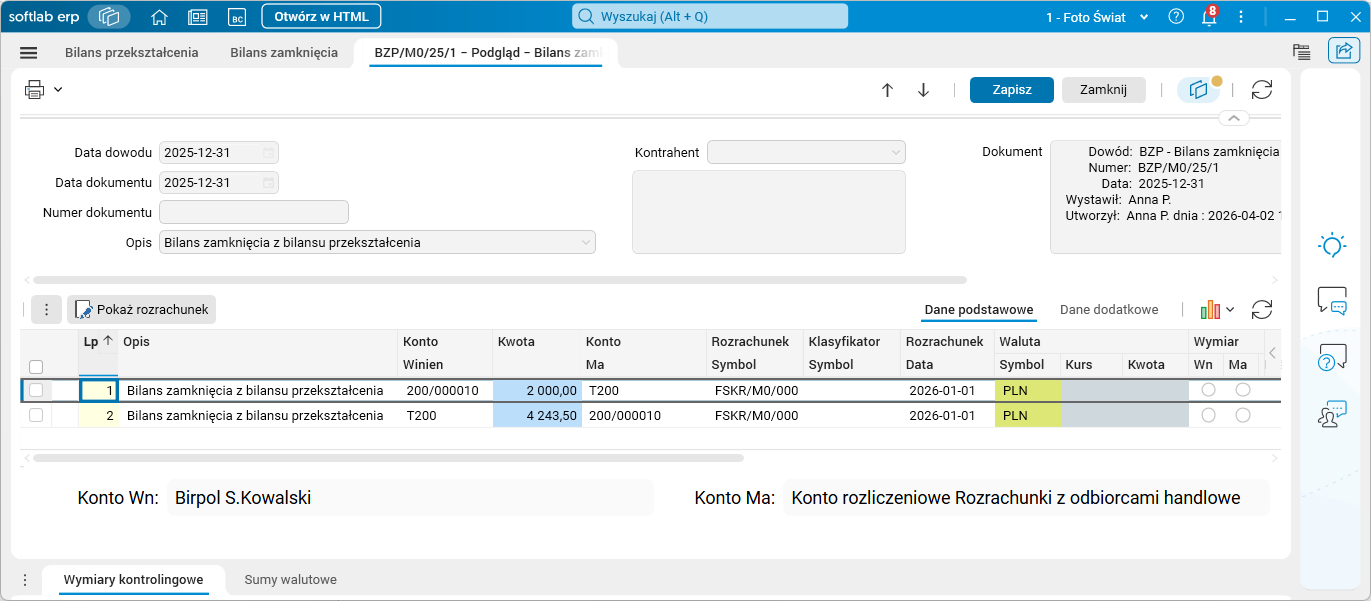Open the help chat icon in sidebar
The image size is (1371, 601).
pyautogui.click(x=1332, y=357)
